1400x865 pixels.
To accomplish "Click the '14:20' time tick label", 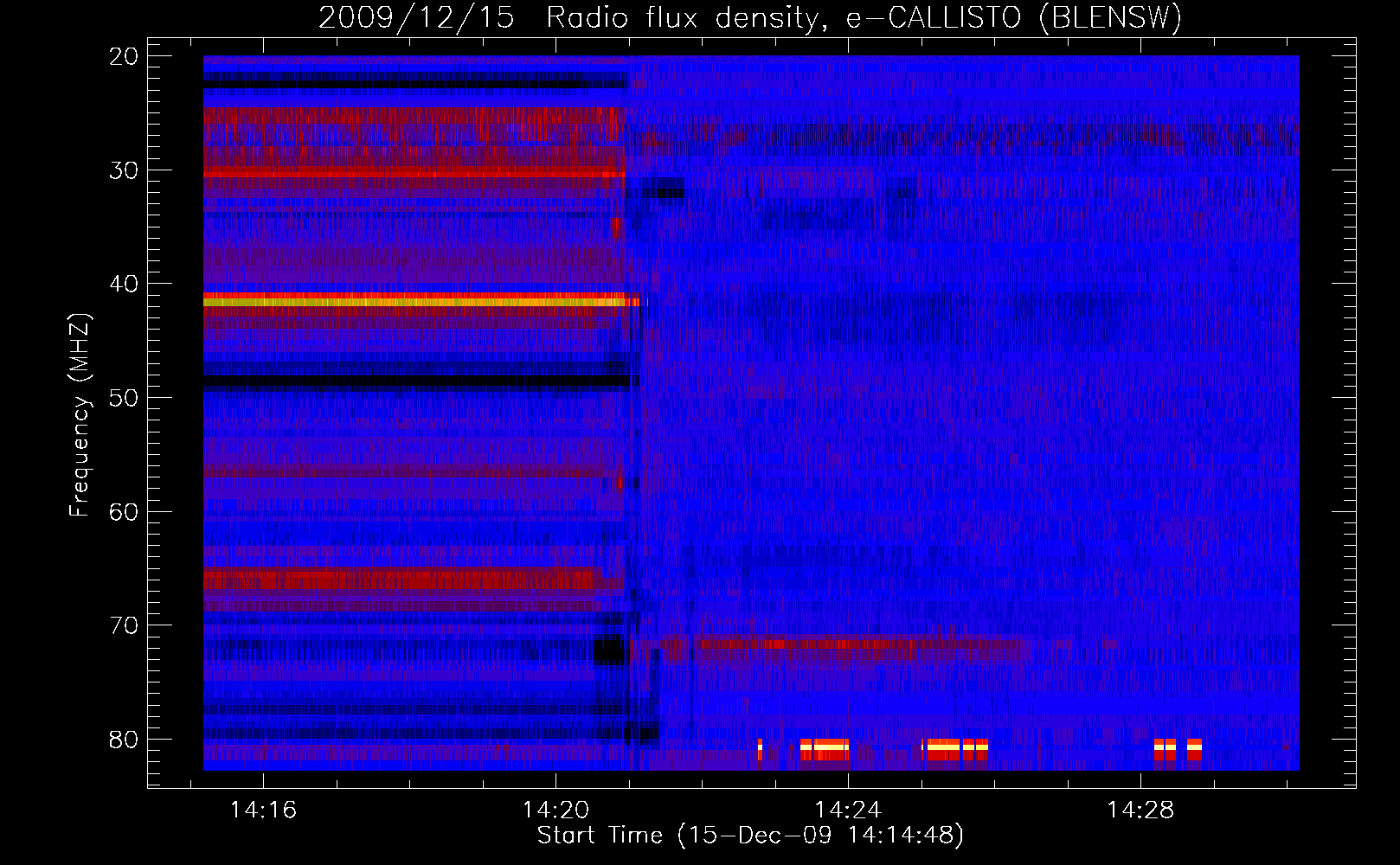I will tap(556, 810).
